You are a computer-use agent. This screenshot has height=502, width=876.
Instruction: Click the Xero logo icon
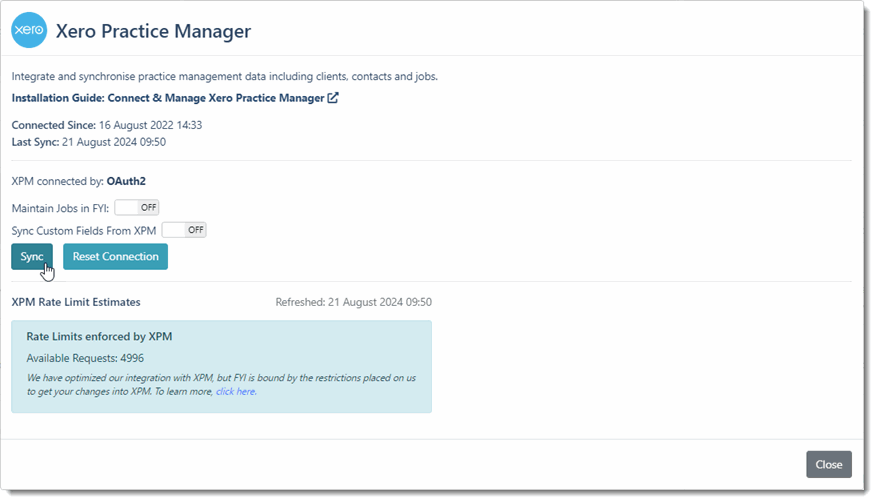click(x=29, y=30)
